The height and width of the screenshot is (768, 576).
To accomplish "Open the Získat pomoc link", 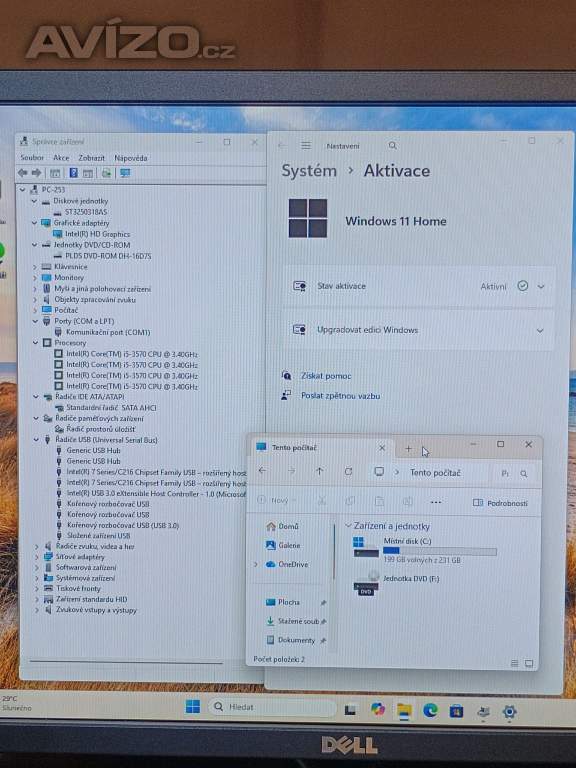I will click(326, 376).
